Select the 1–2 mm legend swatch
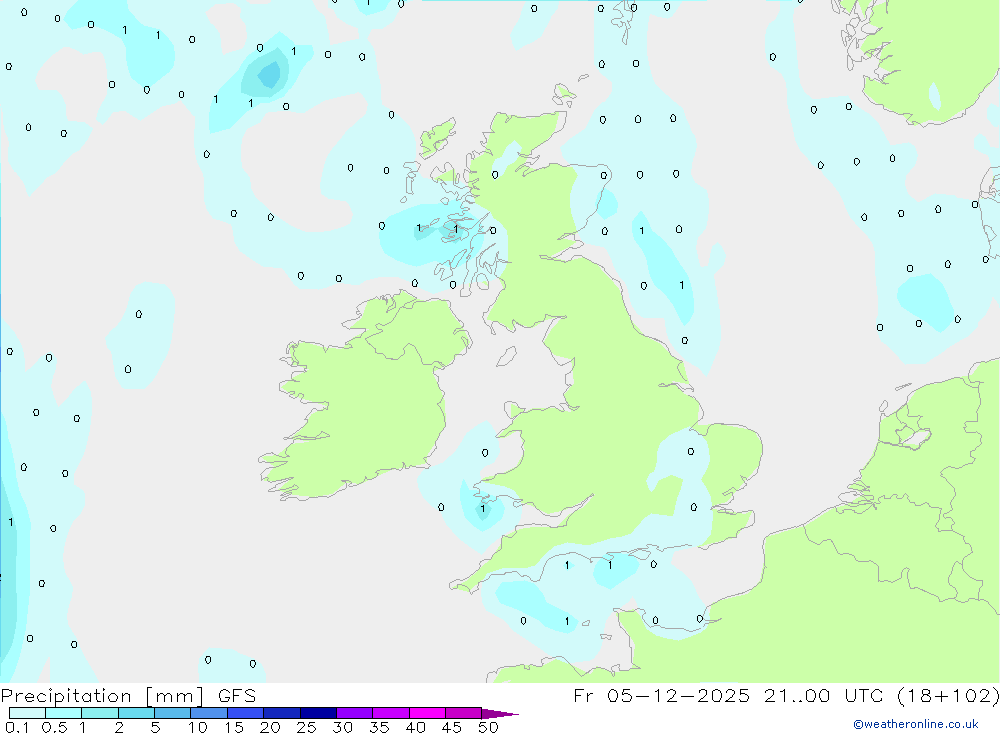This screenshot has width=1000, height=733. pos(100,713)
